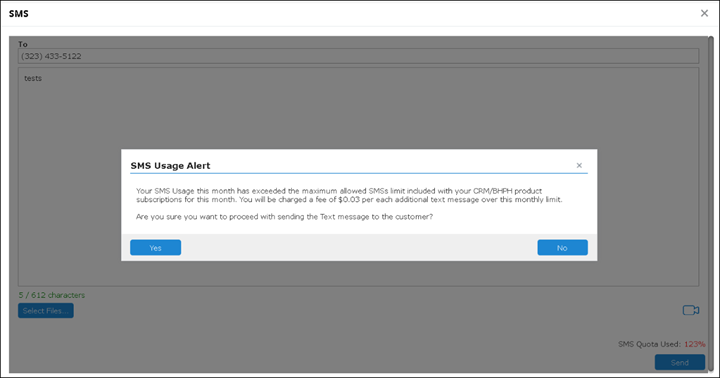The width and height of the screenshot is (720, 378).
Task: Close the SMS window
Action: [704, 13]
